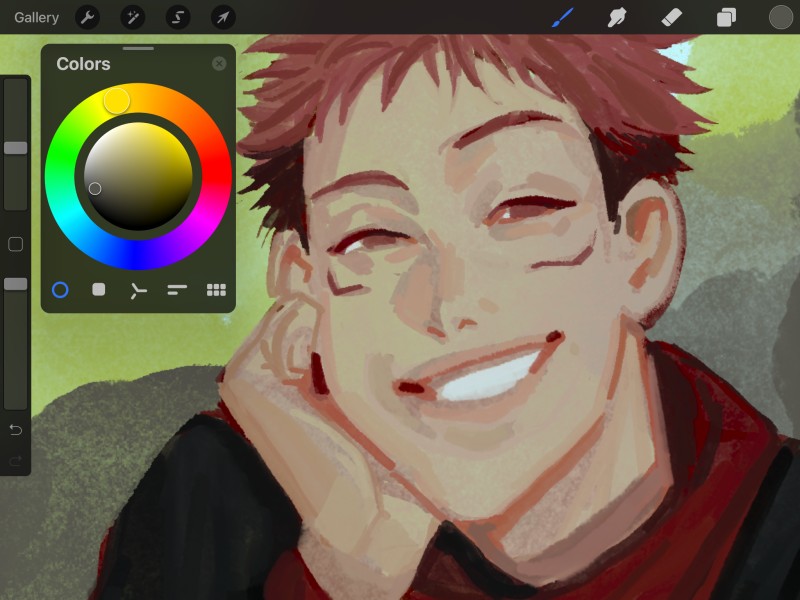Click the Colors panel title
800x600 pixels.
click(x=83, y=64)
